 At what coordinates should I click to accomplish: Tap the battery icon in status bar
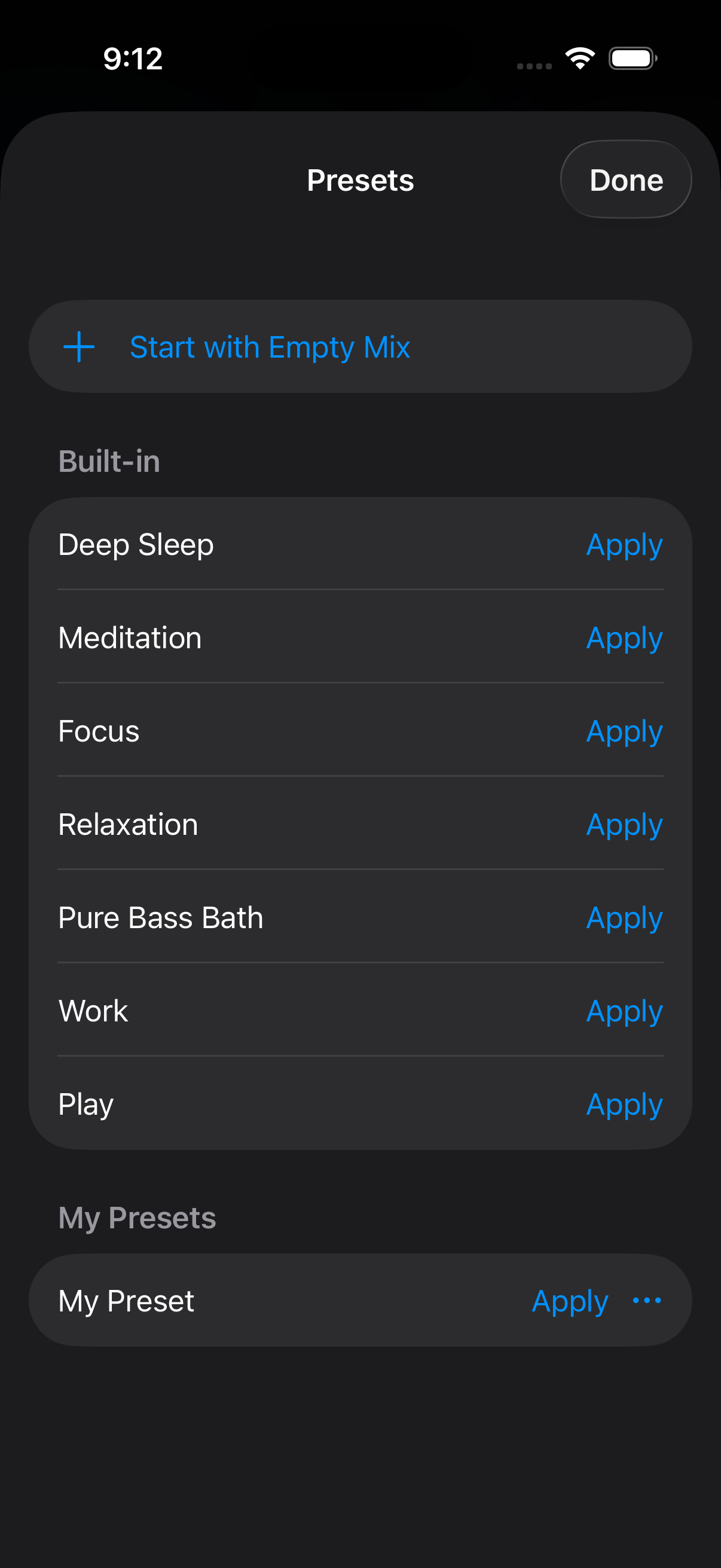[x=633, y=59]
